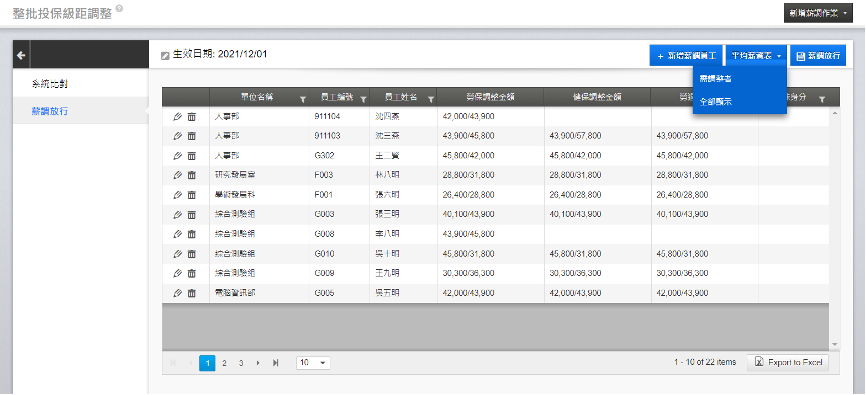Open the items-per-page dropdown showing 10
Viewport: 866px width, 395px height.
pos(313,363)
